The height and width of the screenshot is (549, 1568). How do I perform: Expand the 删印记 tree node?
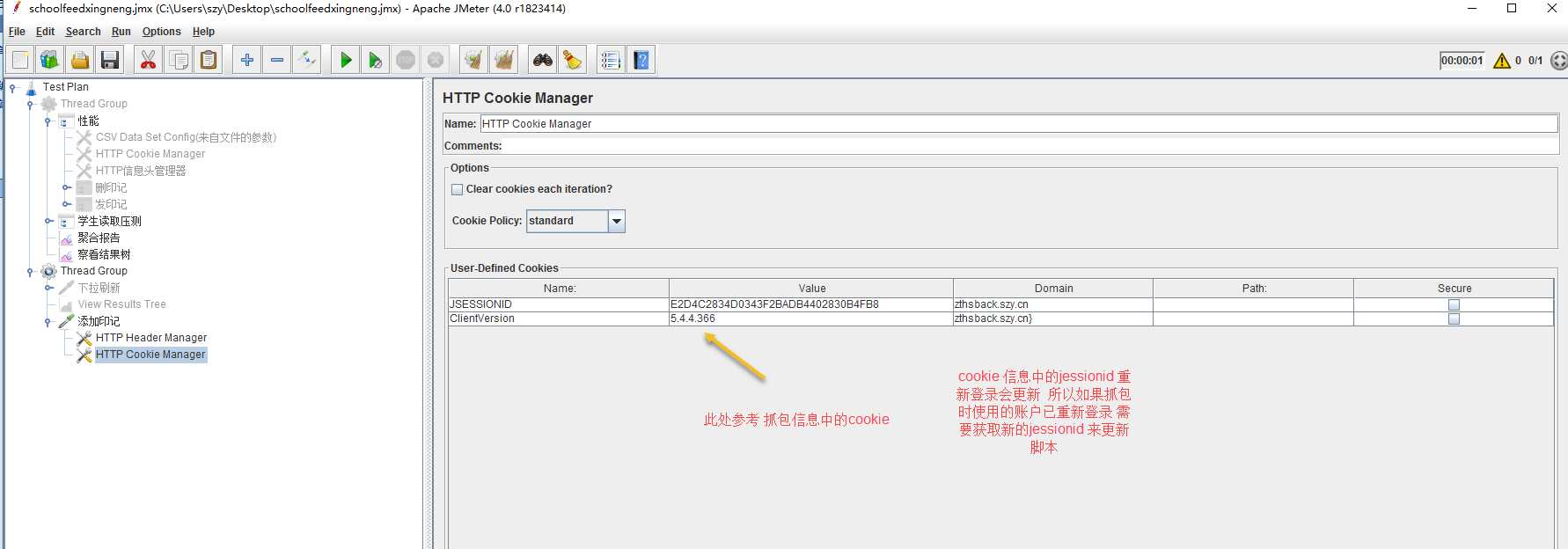[x=66, y=187]
